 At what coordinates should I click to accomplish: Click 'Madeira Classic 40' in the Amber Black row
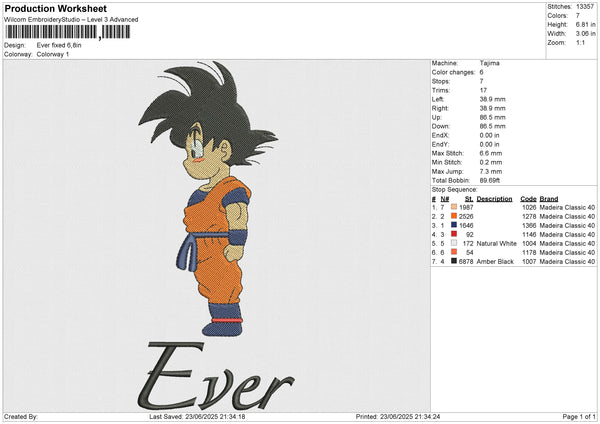click(567, 262)
